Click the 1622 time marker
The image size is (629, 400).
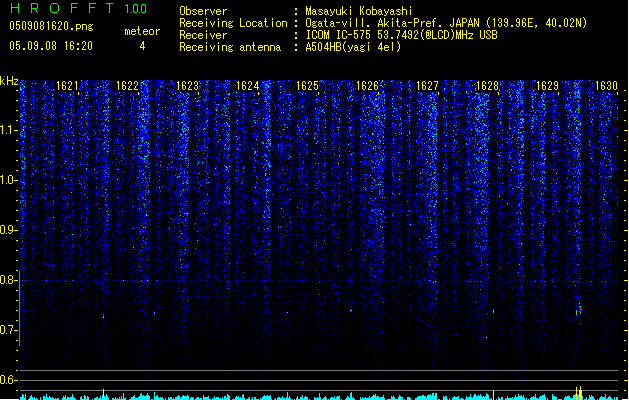[x=127, y=86]
